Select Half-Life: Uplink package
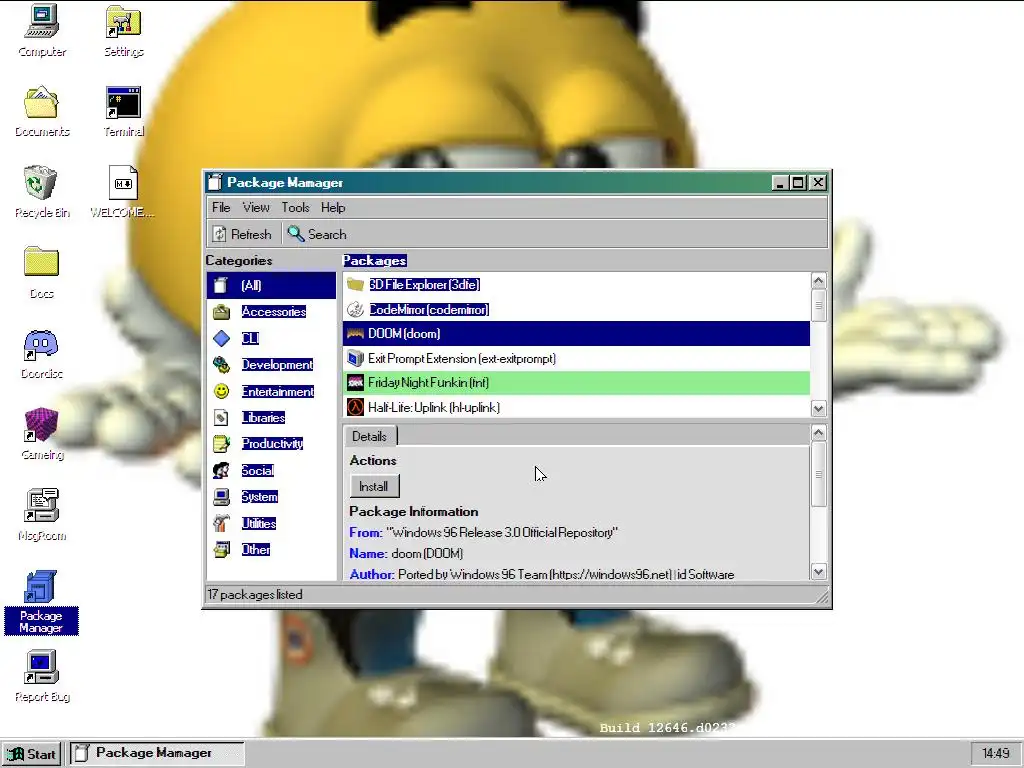The height and width of the screenshot is (768, 1024). tap(577, 408)
